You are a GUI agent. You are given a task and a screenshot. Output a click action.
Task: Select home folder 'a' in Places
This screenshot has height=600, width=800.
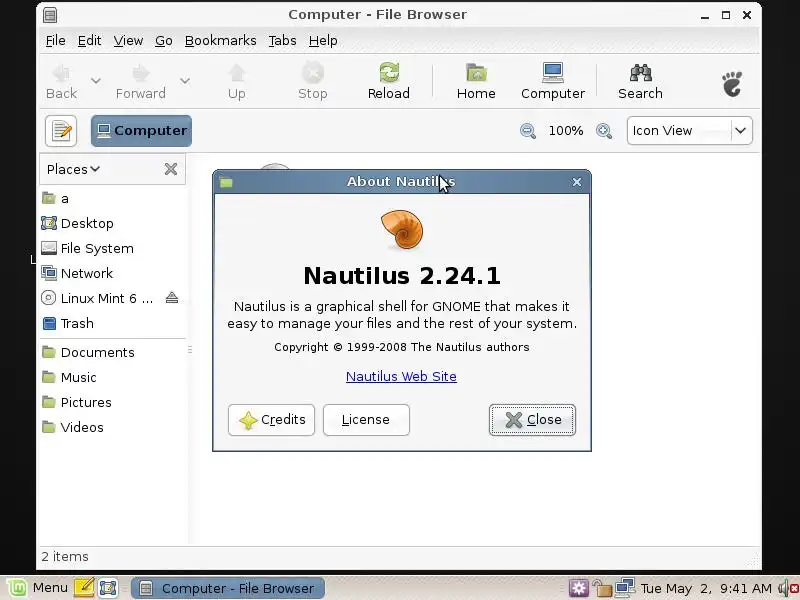[112, 198]
